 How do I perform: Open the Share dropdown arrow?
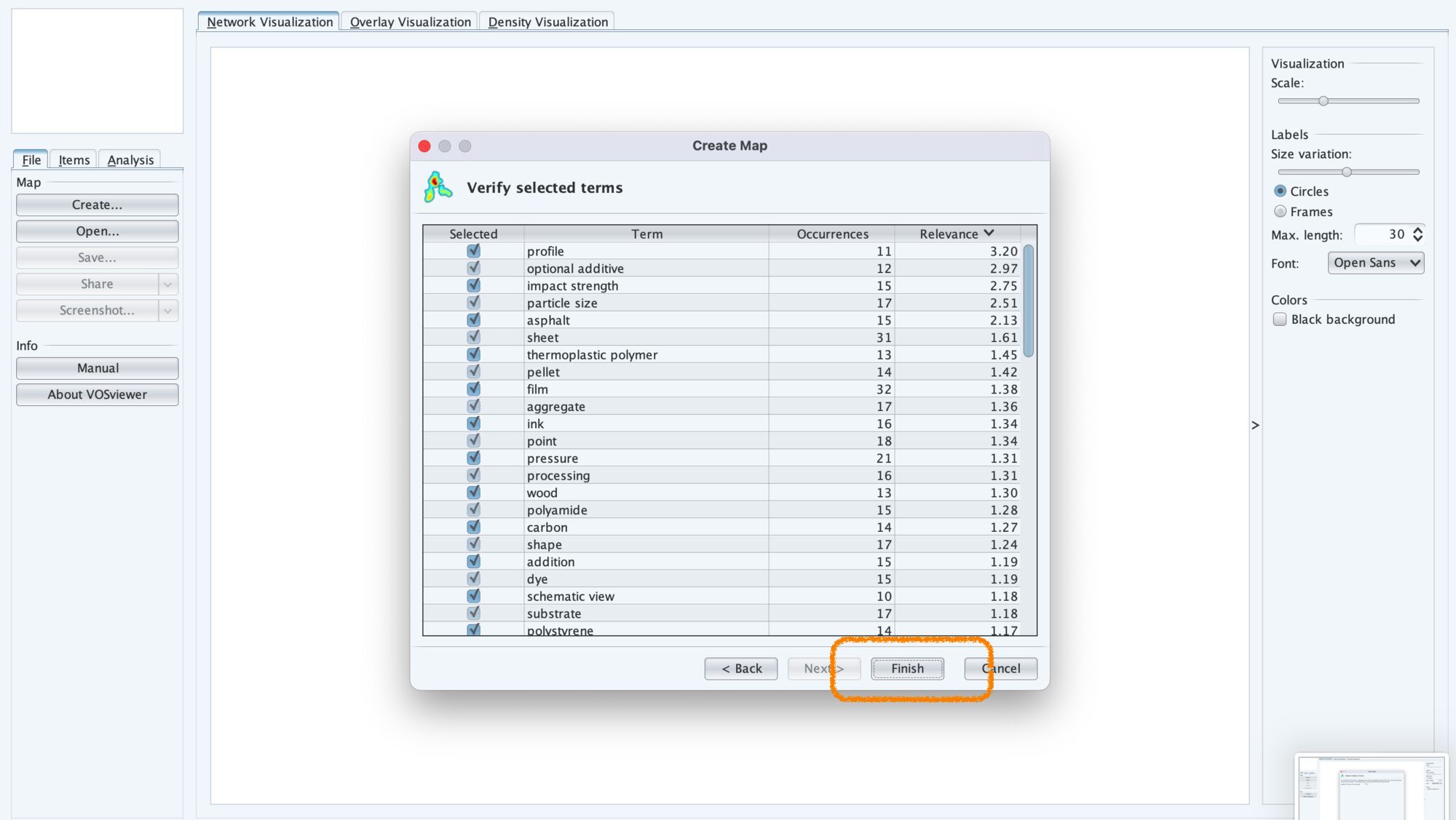[168, 284]
